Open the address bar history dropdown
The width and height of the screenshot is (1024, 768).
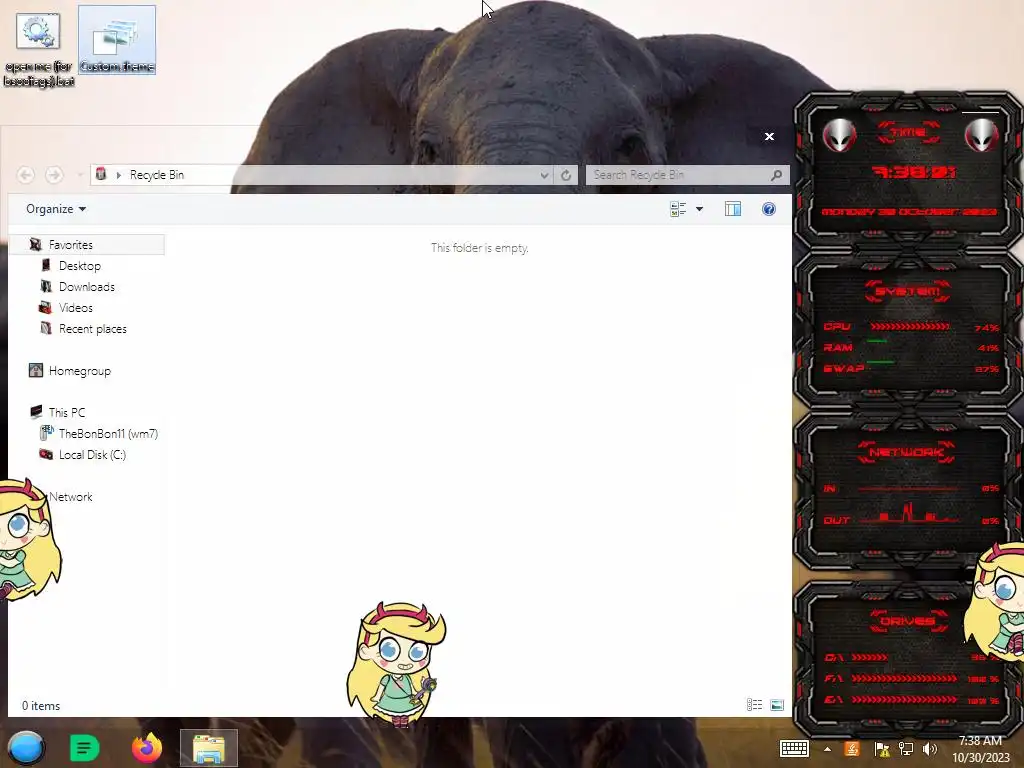point(544,175)
